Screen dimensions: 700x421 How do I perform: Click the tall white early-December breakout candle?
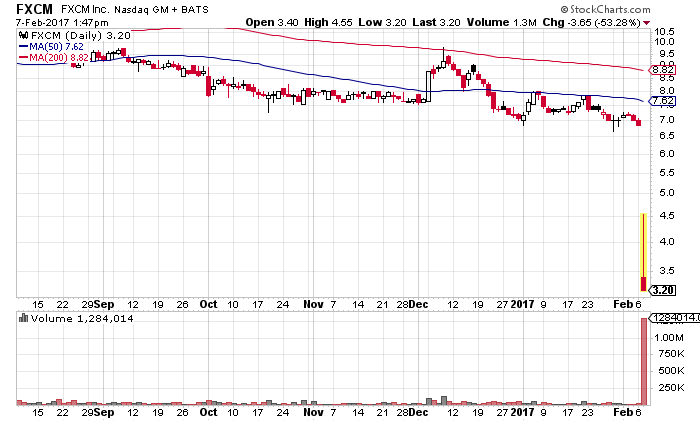click(429, 86)
